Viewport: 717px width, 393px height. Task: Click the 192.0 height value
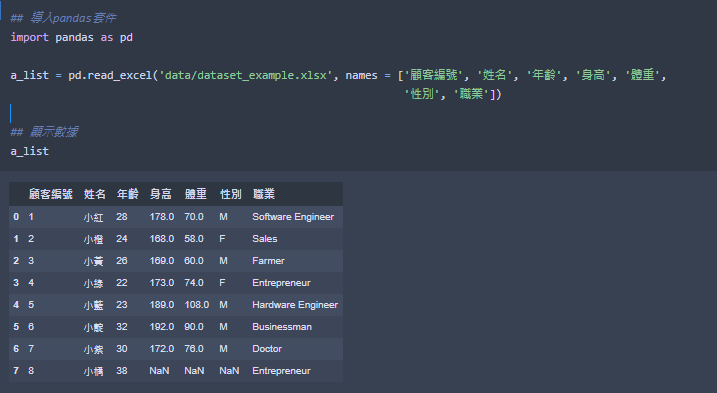tap(162, 327)
